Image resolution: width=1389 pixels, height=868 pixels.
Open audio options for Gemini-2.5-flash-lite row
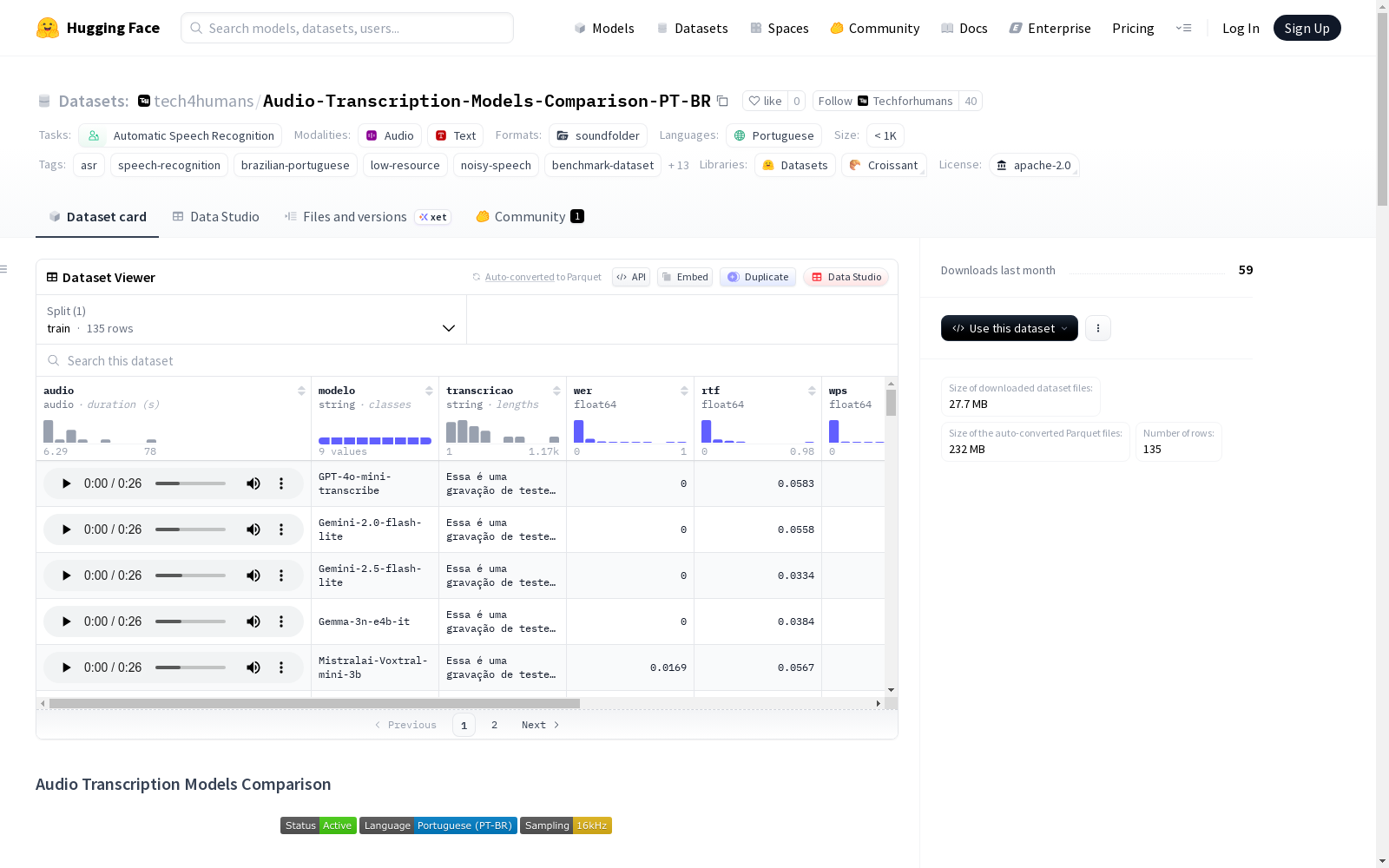point(281,575)
